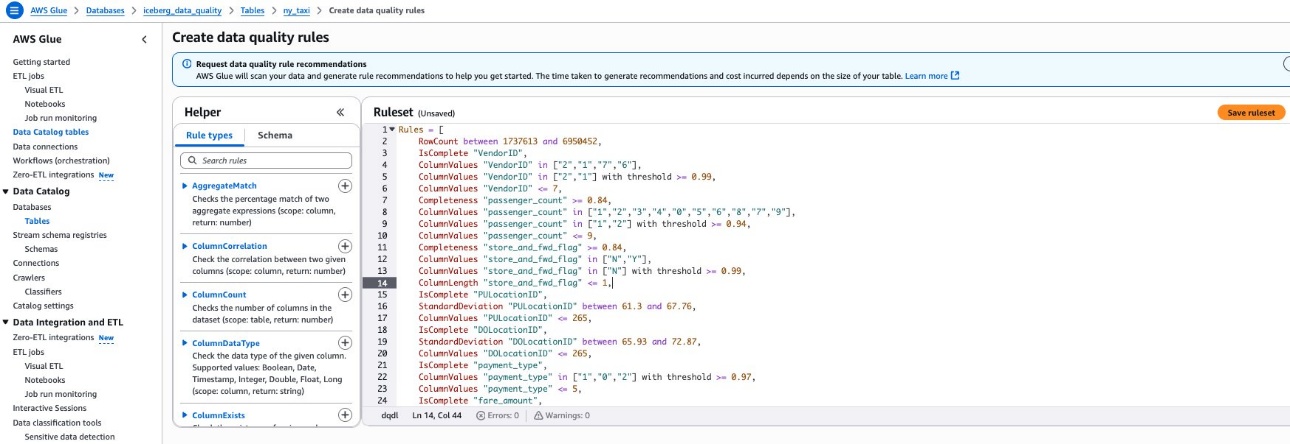Open Job run monitoring under ETL jobs
Screen dimensions: 1290x444
[60, 118]
